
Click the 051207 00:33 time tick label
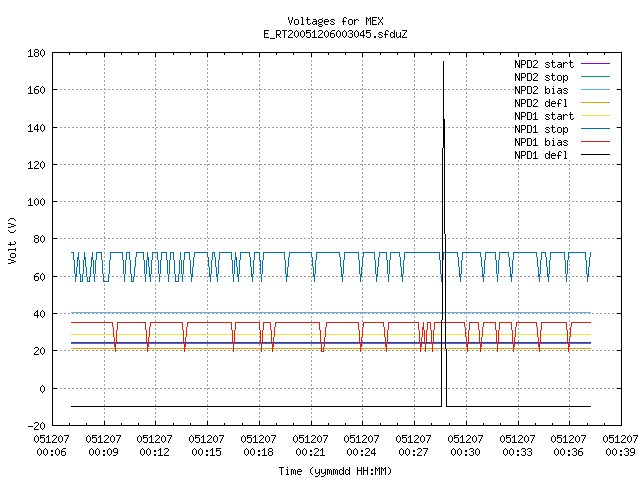[x=517, y=446]
